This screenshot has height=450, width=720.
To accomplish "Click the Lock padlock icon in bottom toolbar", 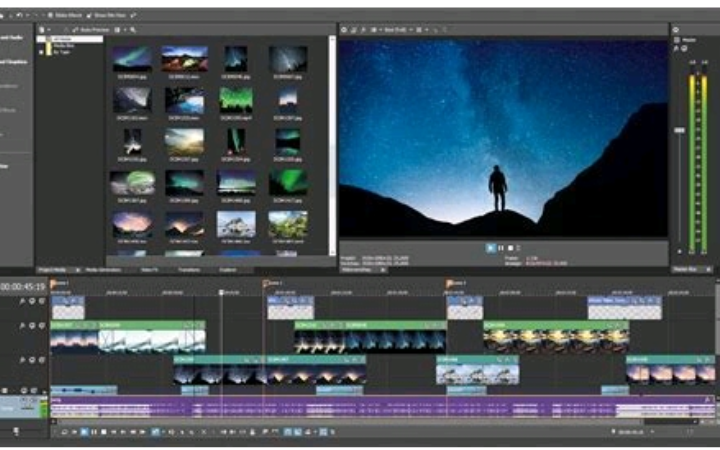I will click(x=253, y=432).
